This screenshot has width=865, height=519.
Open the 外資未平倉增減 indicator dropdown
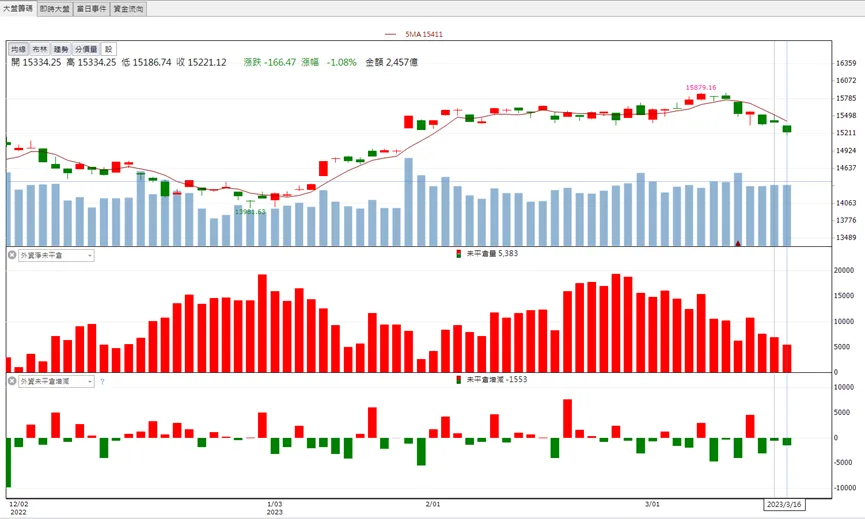coord(56,381)
